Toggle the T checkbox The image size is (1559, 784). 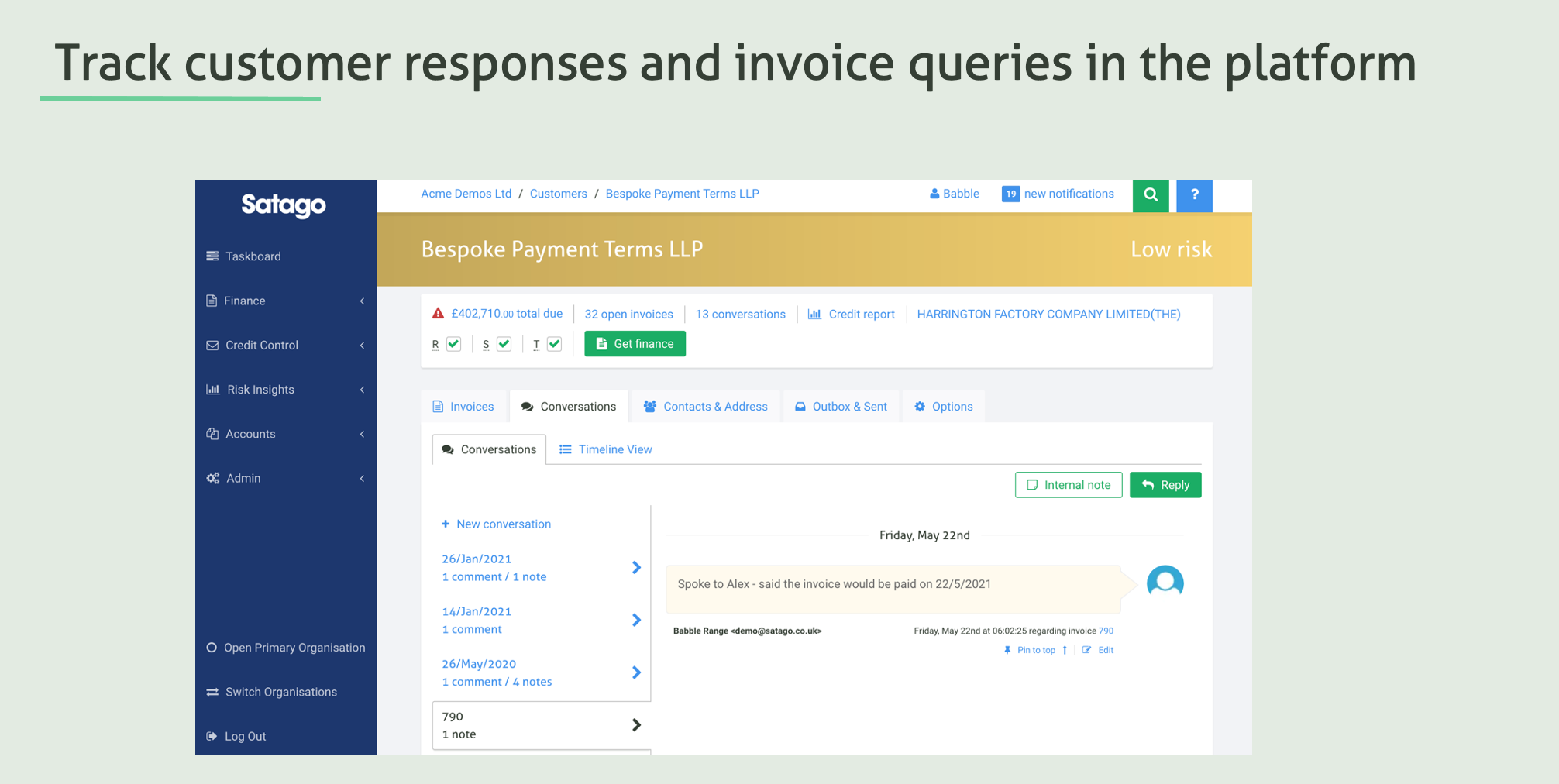(x=555, y=344)
